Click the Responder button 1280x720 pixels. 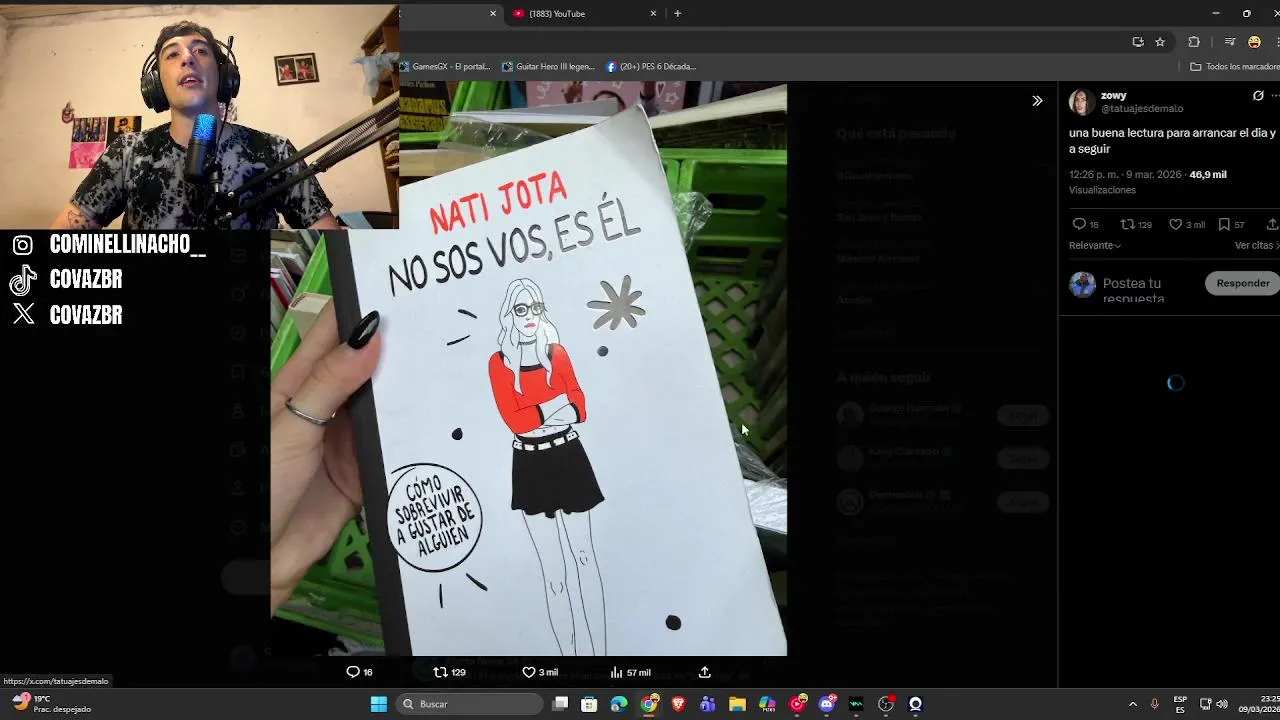pyautogui.click(x=1243, y=283)
